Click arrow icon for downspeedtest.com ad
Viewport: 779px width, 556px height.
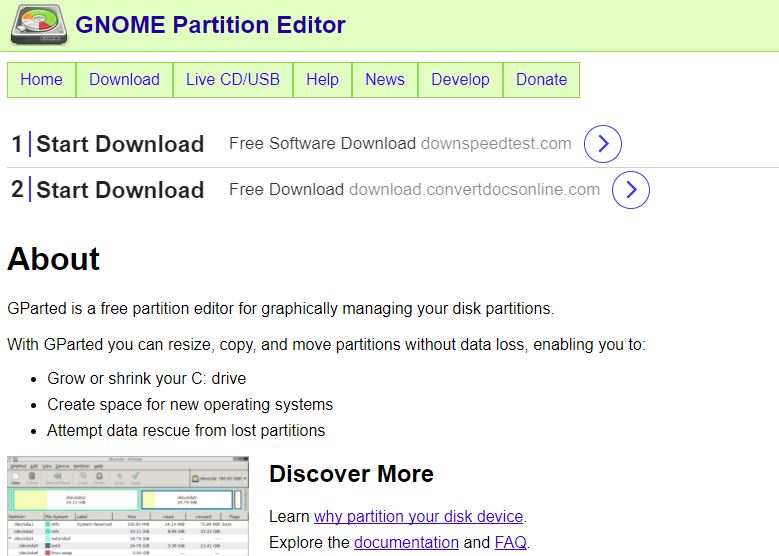pyautogui.click(x=603, y=144)
